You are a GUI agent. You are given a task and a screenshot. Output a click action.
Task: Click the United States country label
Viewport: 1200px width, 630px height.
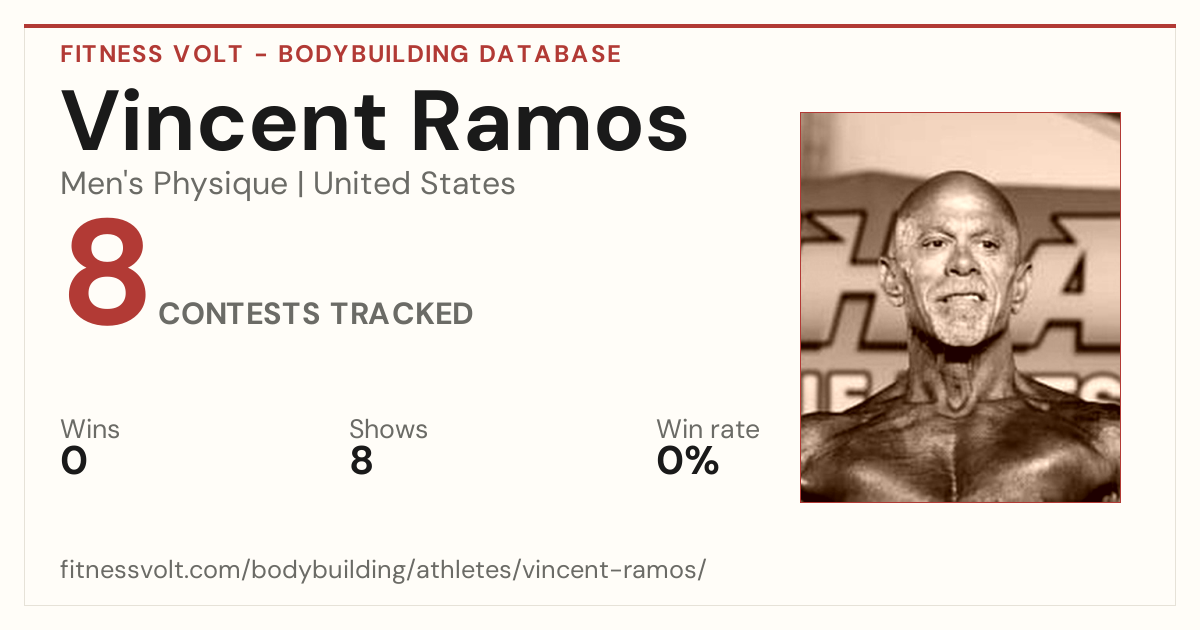tap(414, 184)
